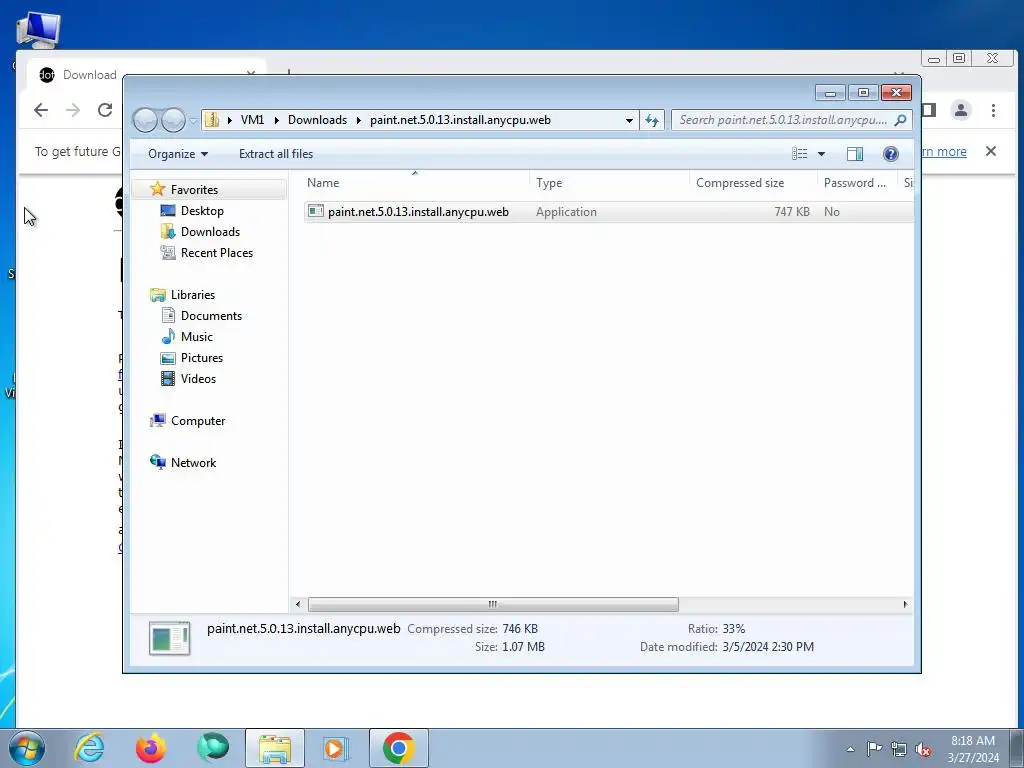The height and width of the screenshot is (768, 1024).
Task: Click the Action Center flag tray icon
Action: 874,749
